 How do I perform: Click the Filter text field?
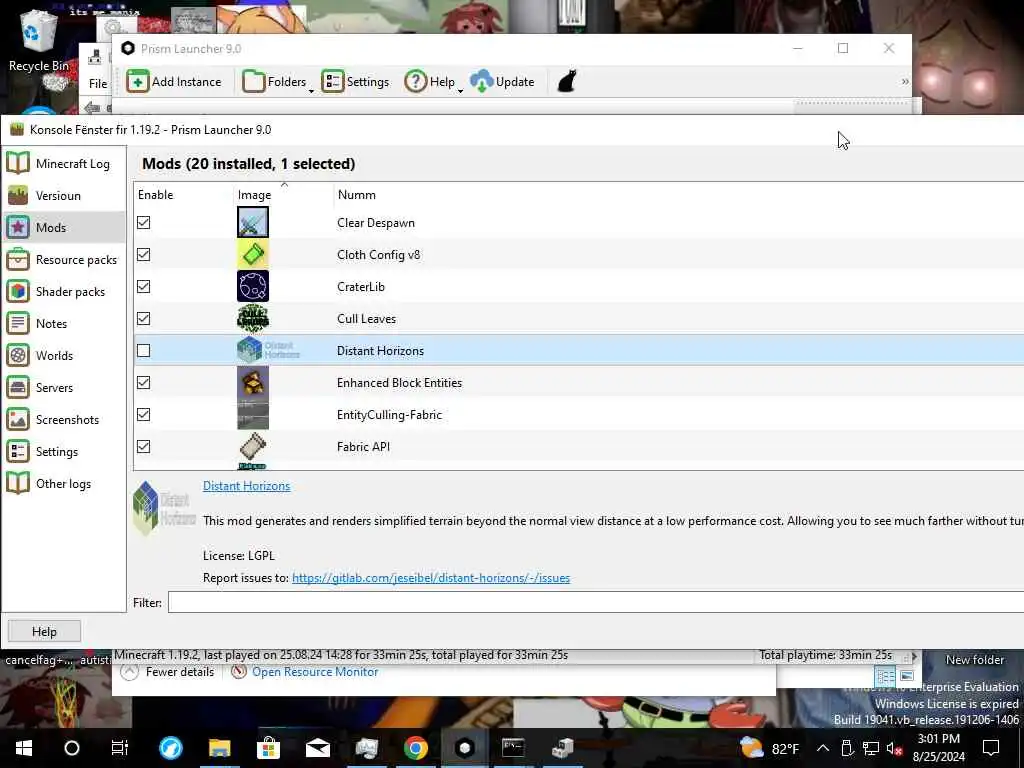[596, 603]
